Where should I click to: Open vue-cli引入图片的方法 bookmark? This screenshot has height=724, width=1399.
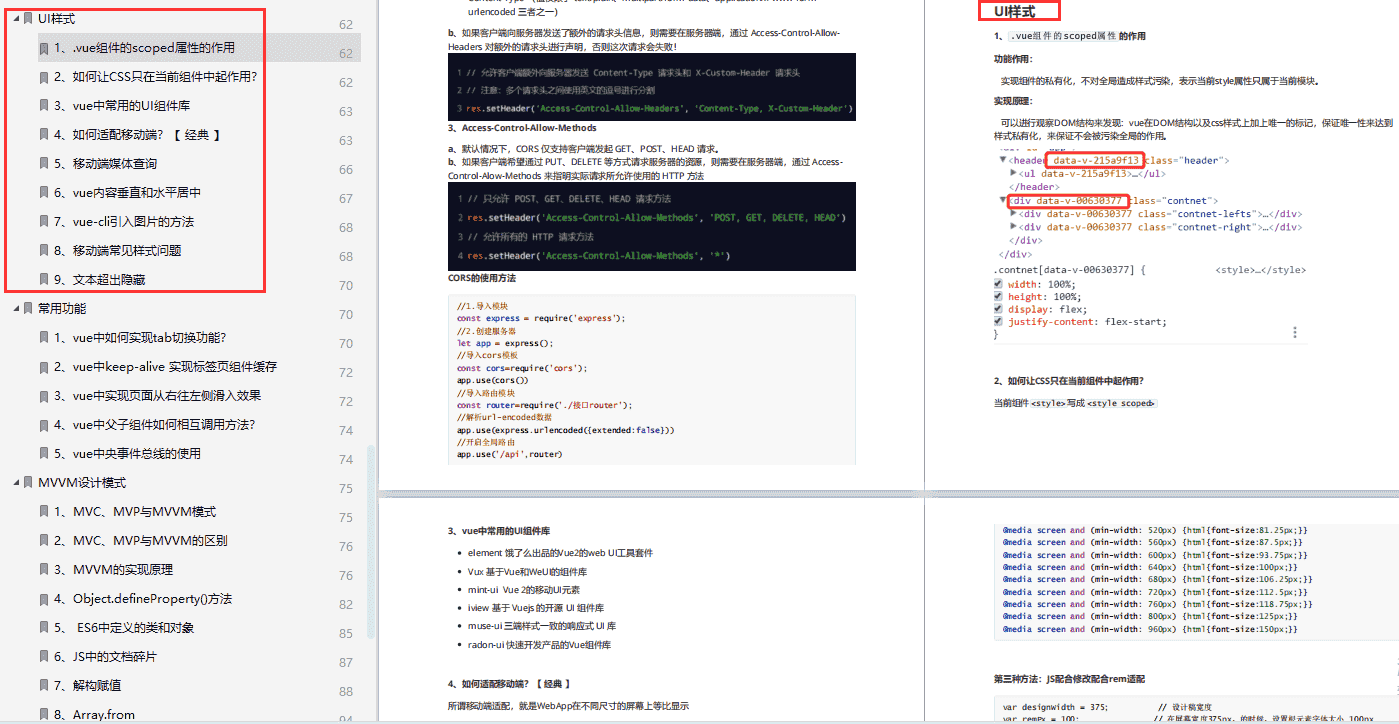tap(133, 222)
